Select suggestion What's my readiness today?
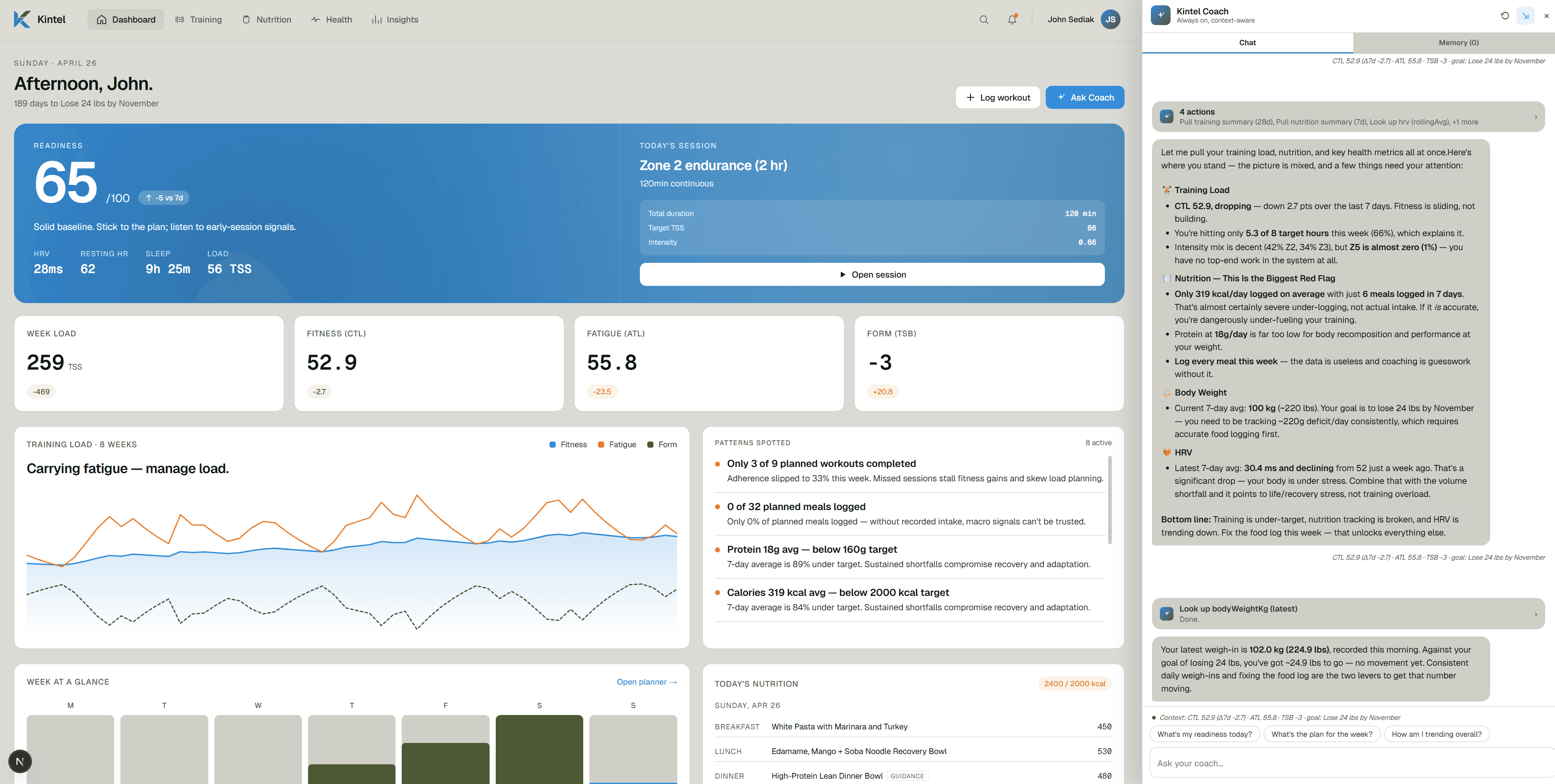This screenshot has width=1555, height=784. [x=1204, y=734]
